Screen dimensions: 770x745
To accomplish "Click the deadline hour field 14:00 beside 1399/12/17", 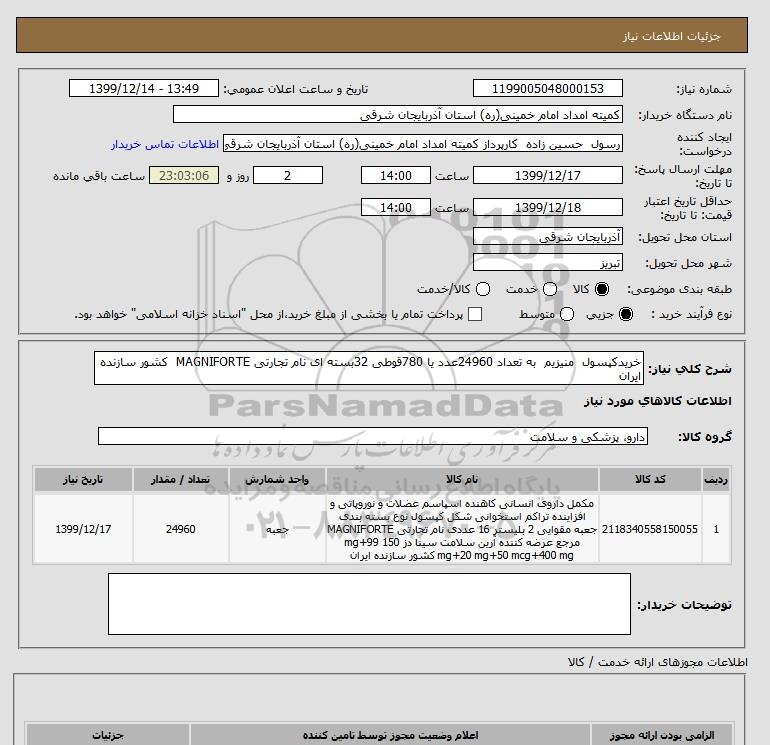I will (396, 175).
